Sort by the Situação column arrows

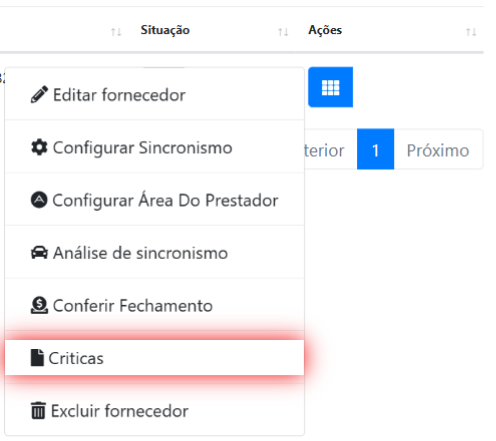[x=283, y=32]
